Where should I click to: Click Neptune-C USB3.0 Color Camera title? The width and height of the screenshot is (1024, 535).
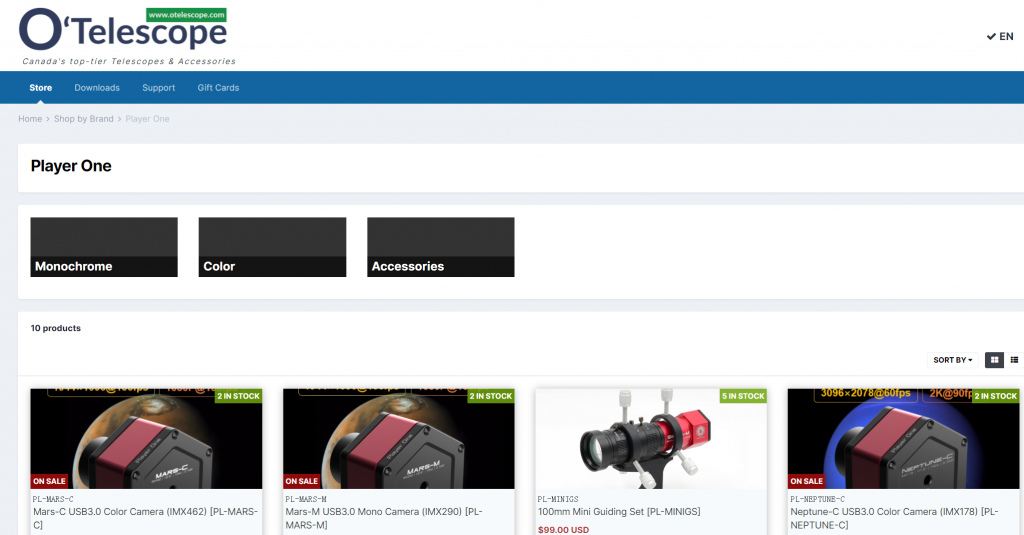[894, 518]
